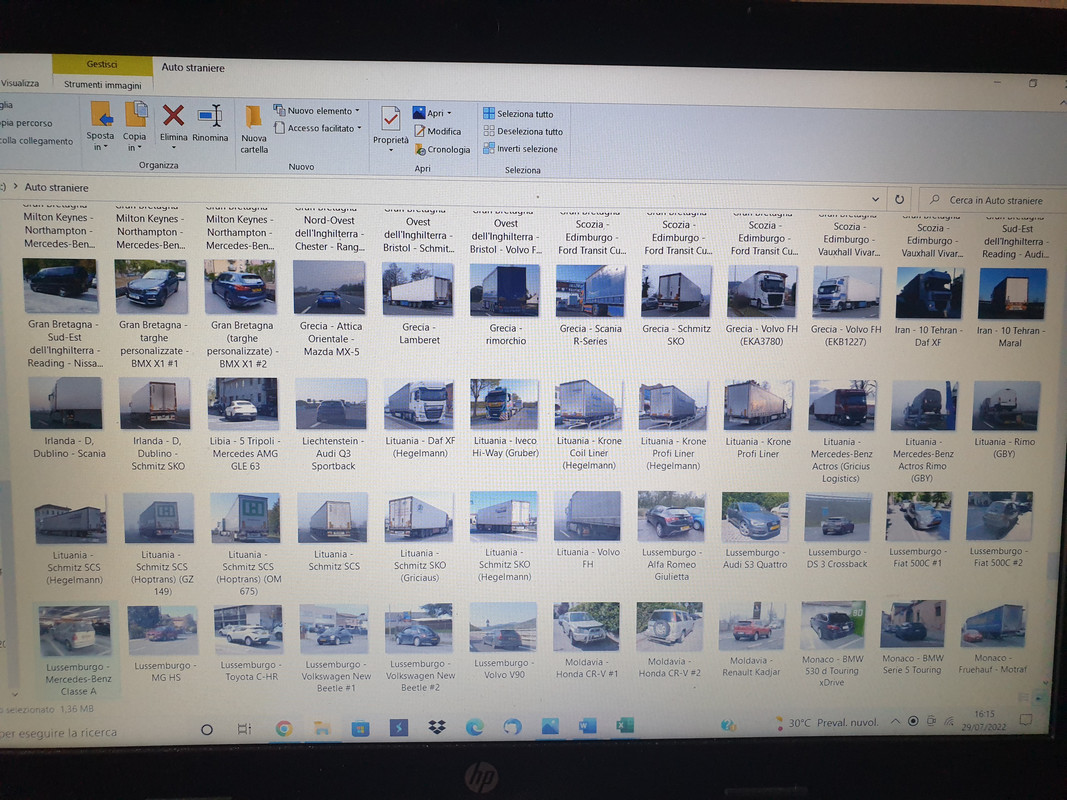Create a Nuova cartella
This screenshot has height=800, width=1067.
click(x=254, y=129)
